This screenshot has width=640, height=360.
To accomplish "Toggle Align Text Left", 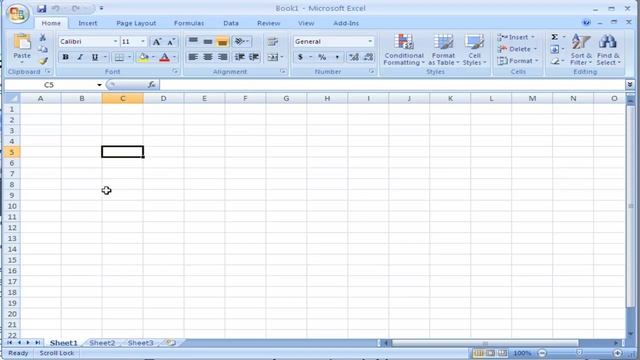I will click(193, 57).
